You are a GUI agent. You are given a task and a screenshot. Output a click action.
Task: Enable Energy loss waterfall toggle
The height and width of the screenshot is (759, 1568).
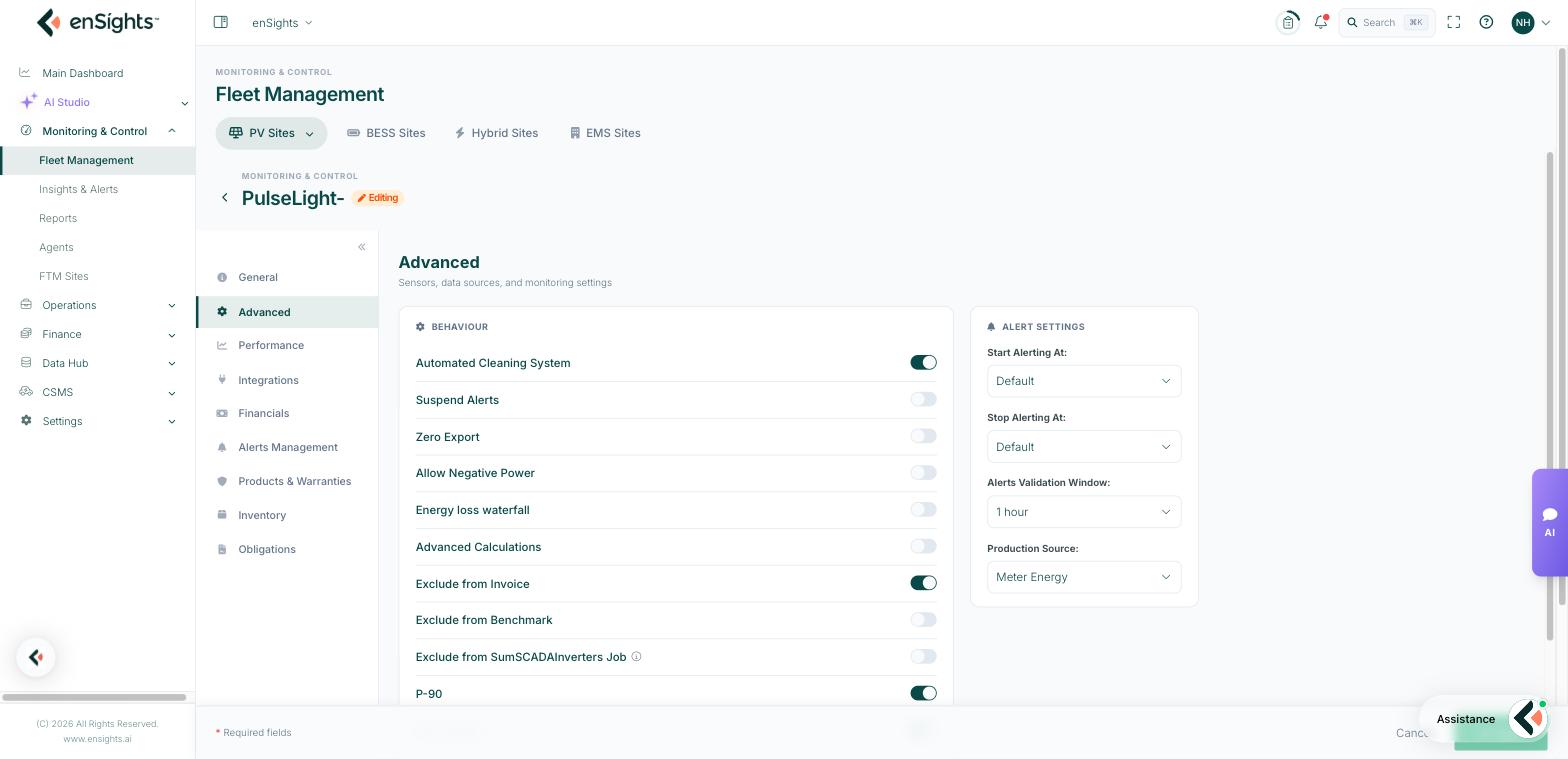(923, 509)
